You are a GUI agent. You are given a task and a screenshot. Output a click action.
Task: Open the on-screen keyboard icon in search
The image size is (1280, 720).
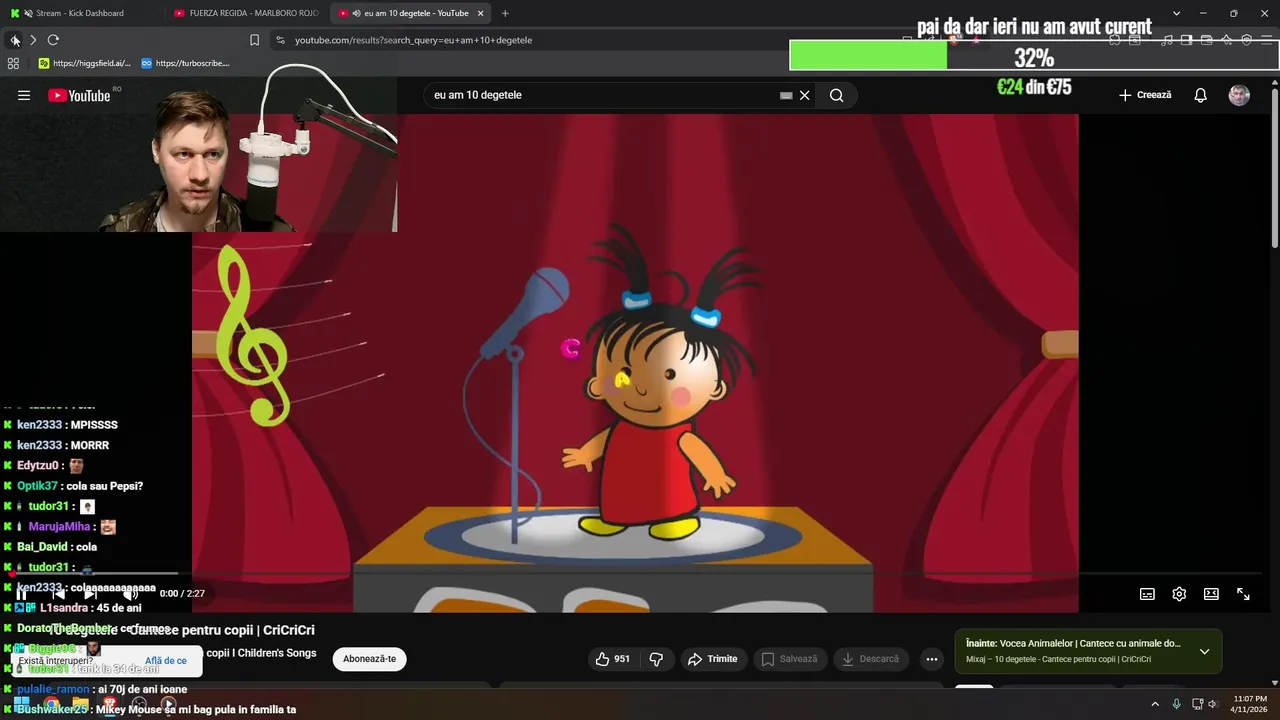786,95
